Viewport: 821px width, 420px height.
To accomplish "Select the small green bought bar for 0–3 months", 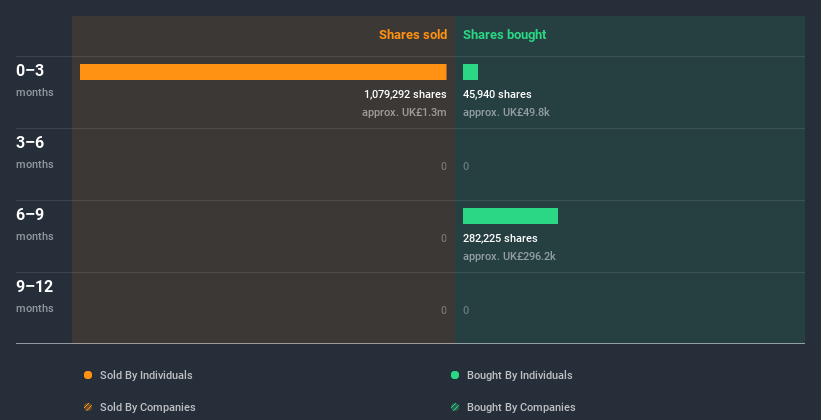I will (470, 72).
